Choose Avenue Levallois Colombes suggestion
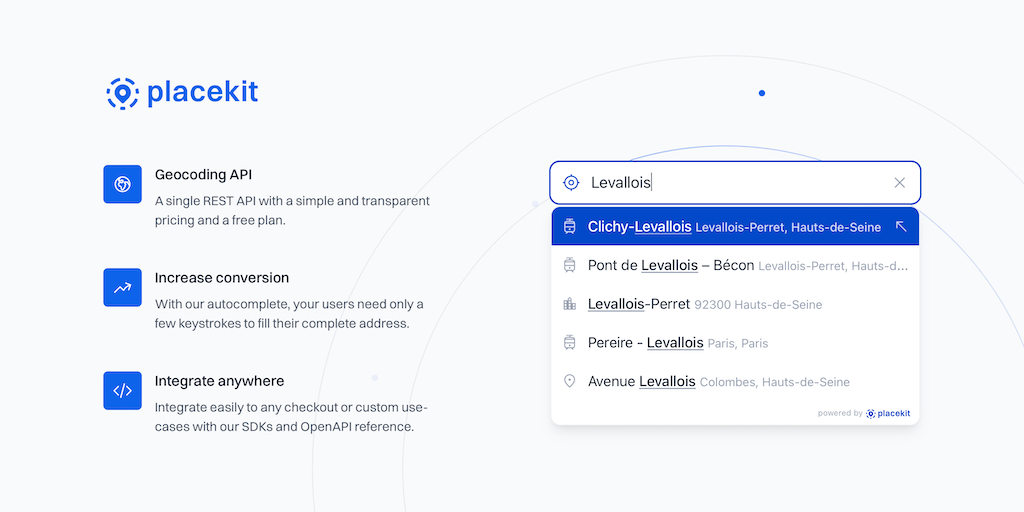Image resolution: width=1024 pixels, height=512 pixels. (x=718, y=381)
